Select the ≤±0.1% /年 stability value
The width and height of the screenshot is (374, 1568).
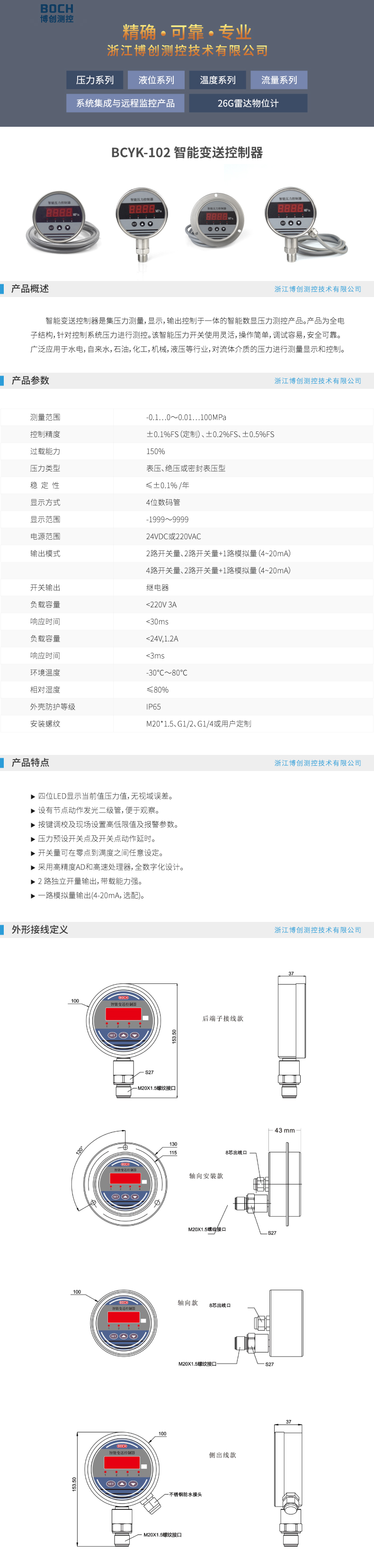coord(168,485)
